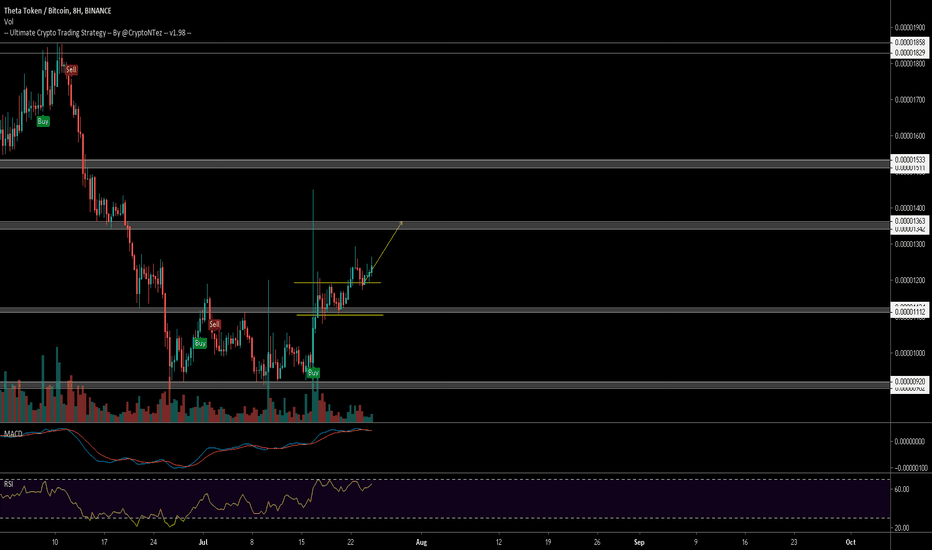Click the 0.00000920 price level tag
The image size is (932, 550).
(909, 381)
